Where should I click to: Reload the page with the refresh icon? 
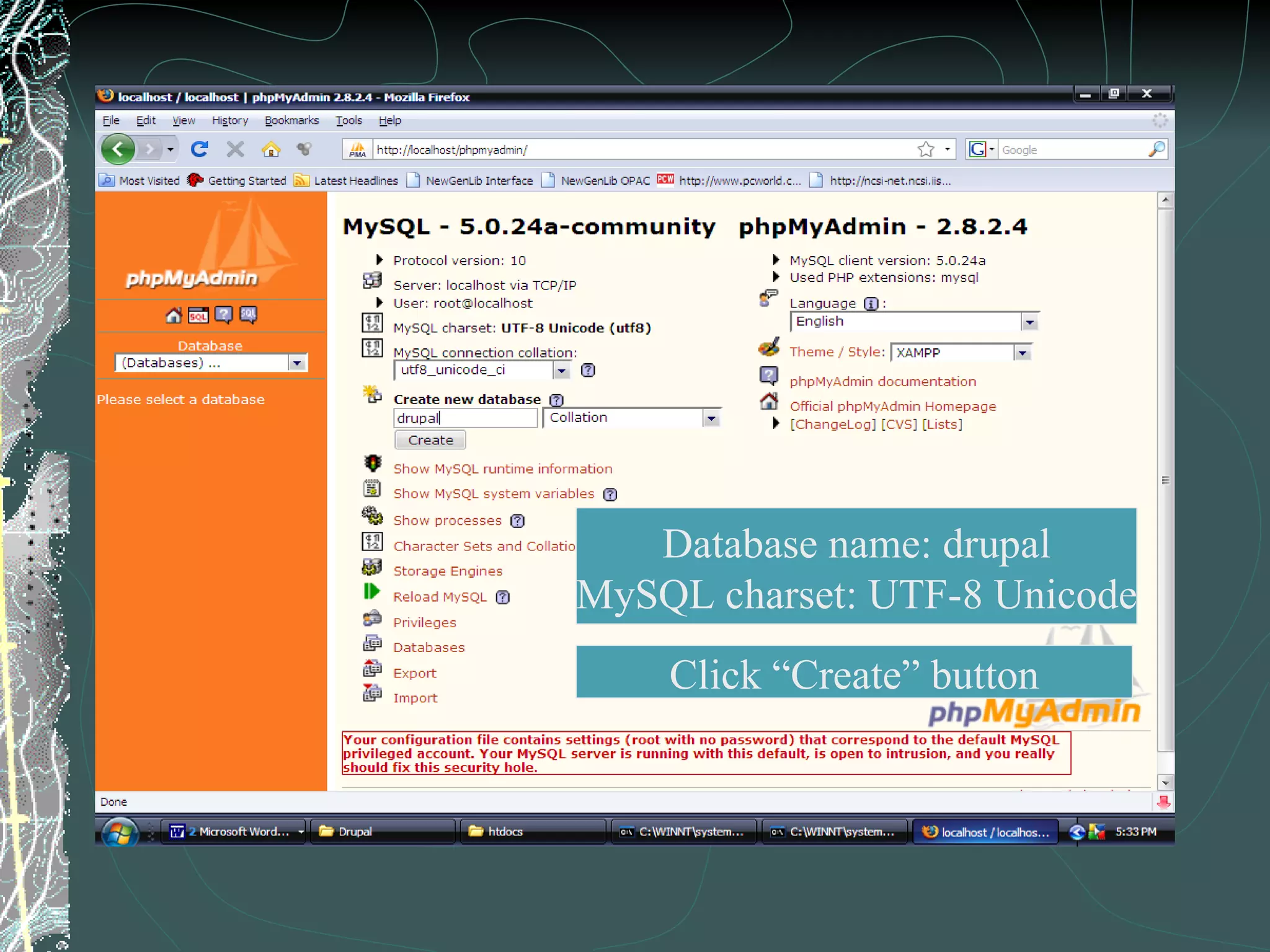coord(199,149)
